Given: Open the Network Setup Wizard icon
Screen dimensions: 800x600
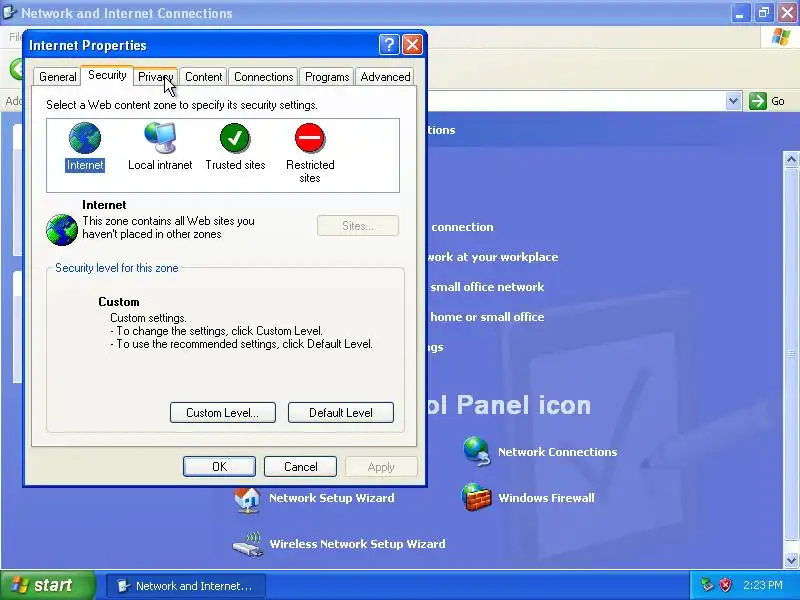Looking at the screenshot, I should tap(247, 499).
